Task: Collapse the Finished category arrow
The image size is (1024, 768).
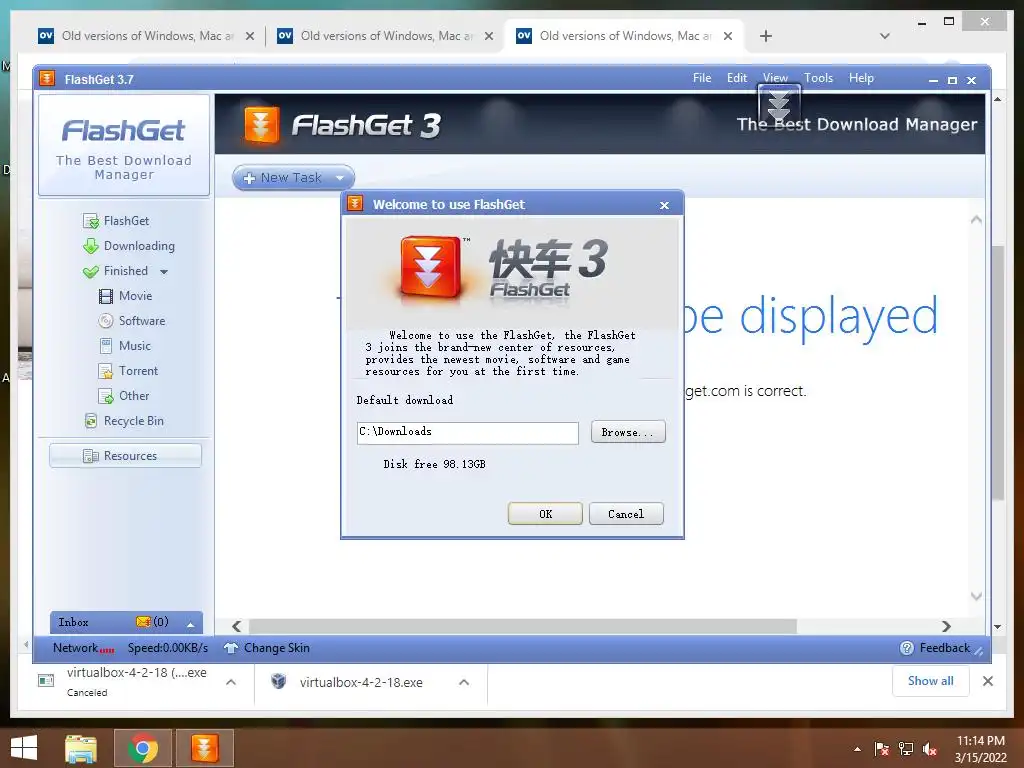Action: click(164, 272)
